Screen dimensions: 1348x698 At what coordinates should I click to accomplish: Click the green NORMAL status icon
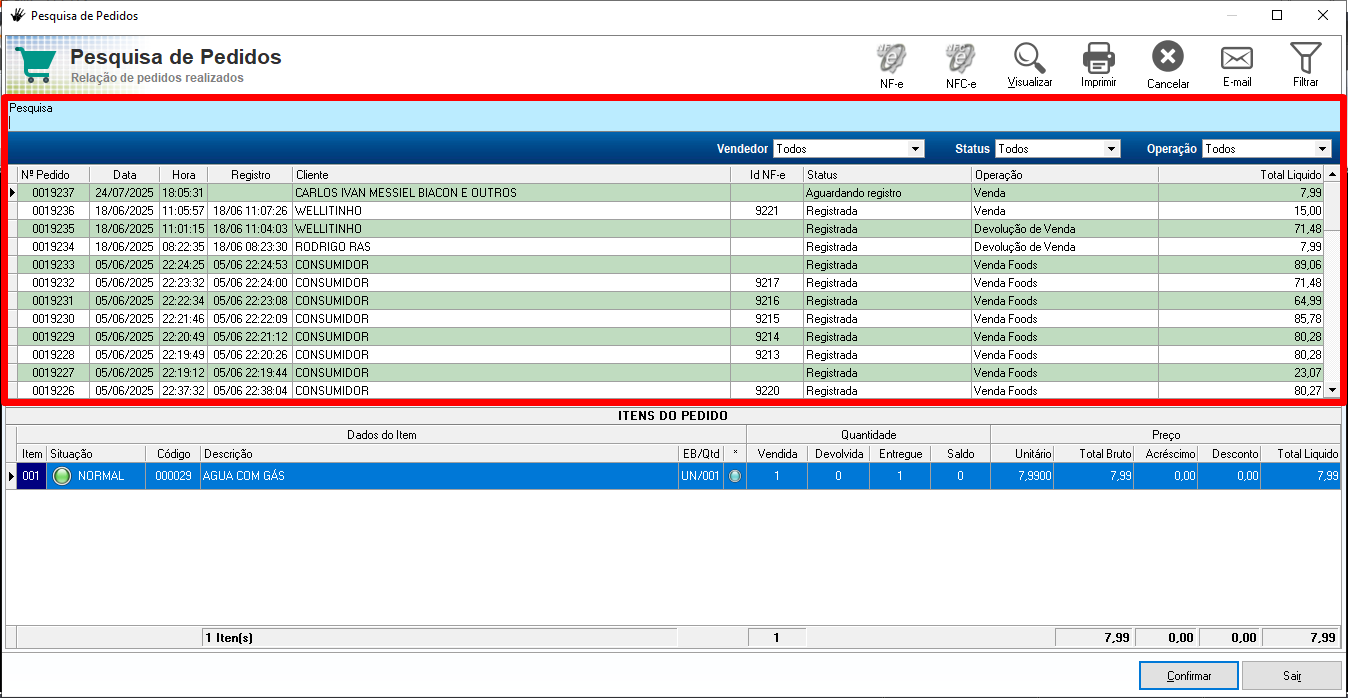62,476
